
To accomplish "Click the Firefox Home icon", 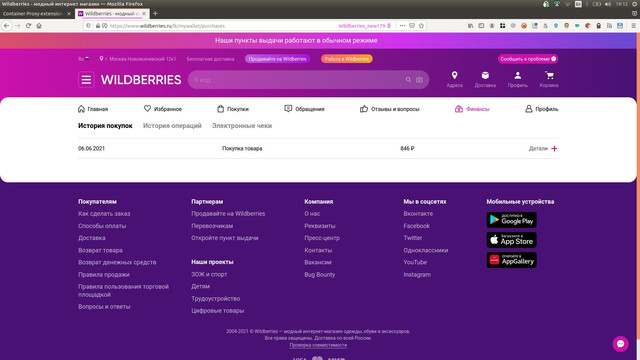I will pyautogui.click(x=39, y=26).
